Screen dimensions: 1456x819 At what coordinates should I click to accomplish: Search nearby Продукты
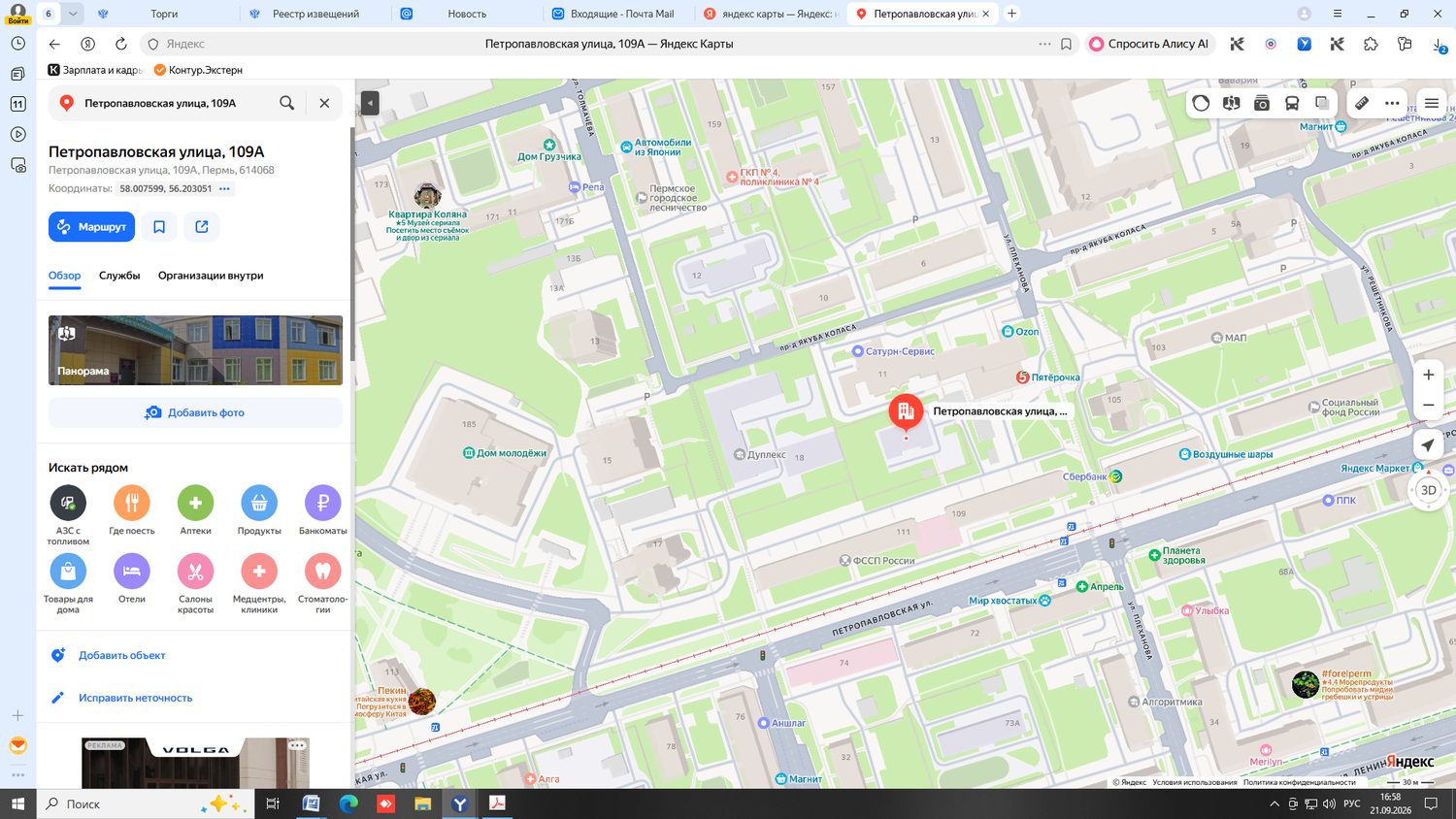tap(259, 510)
